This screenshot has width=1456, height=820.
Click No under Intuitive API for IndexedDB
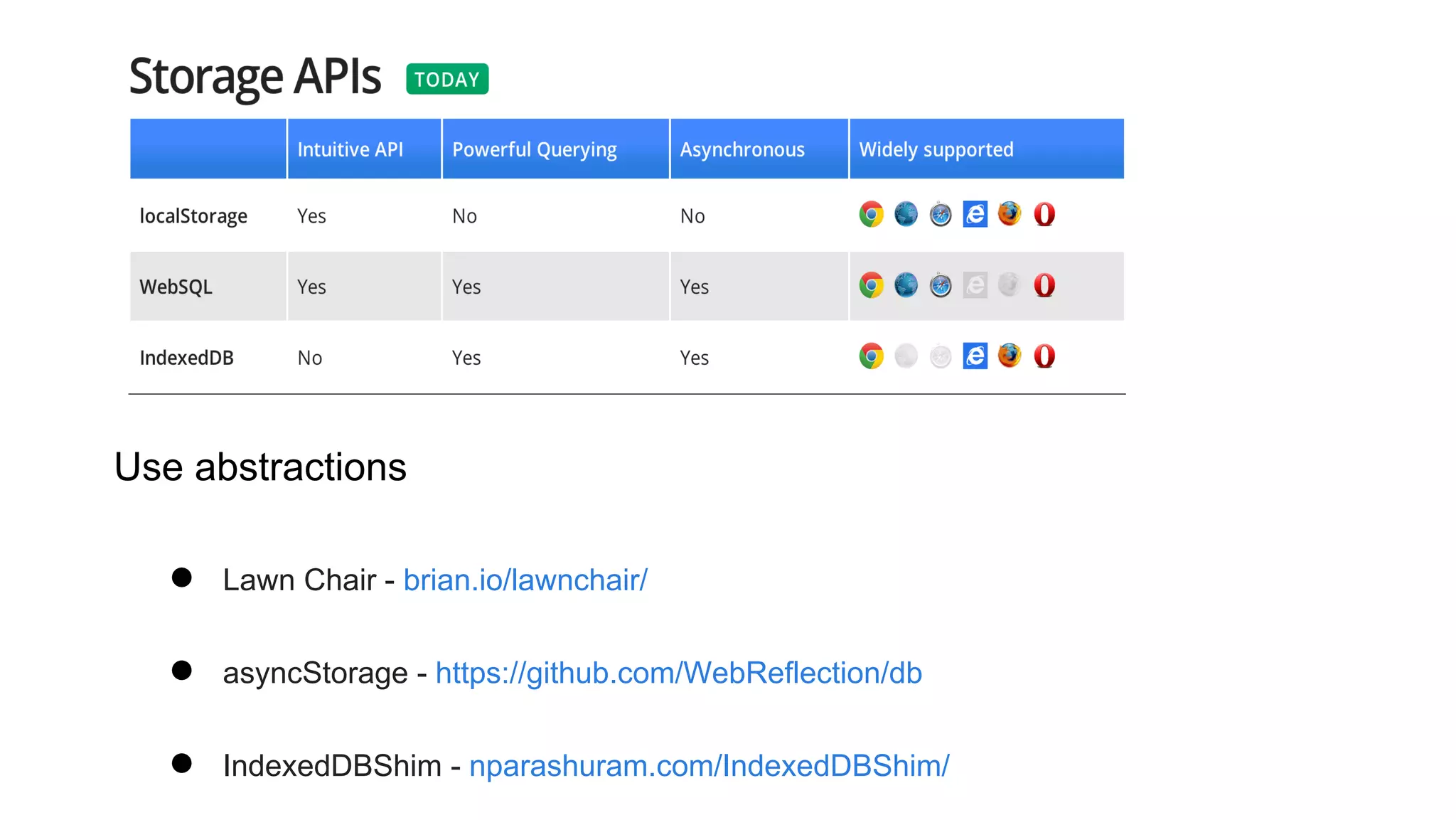[x=309, y=358]
